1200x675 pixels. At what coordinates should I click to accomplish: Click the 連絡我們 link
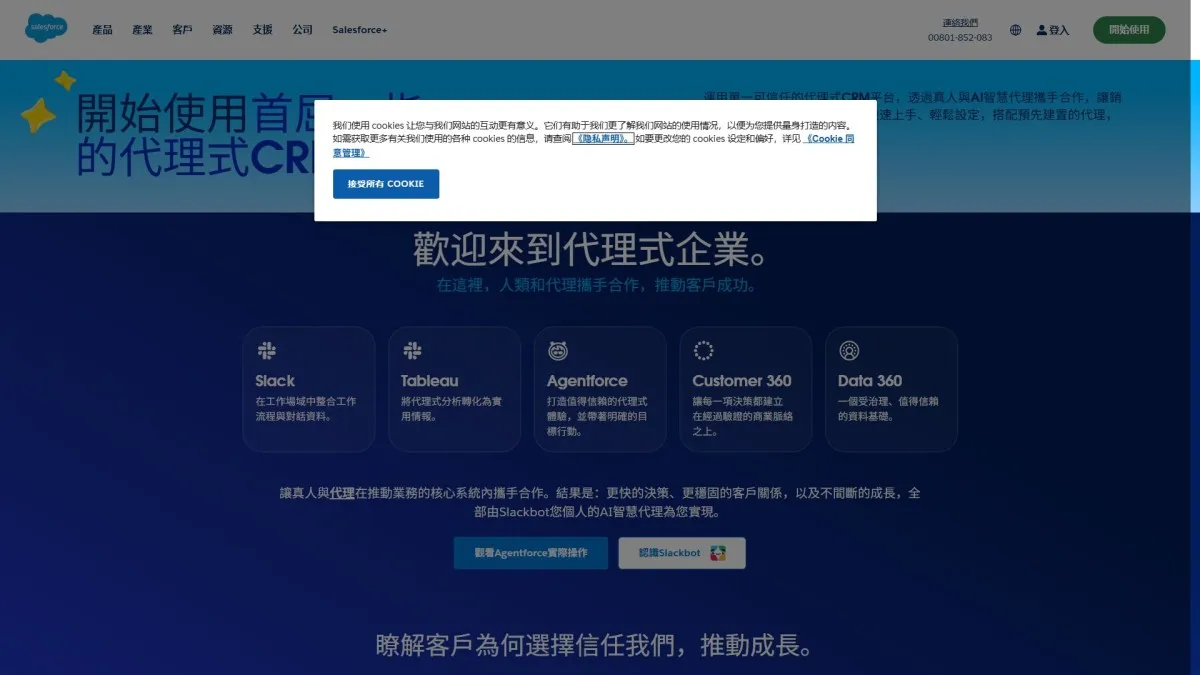click(960, 22)
